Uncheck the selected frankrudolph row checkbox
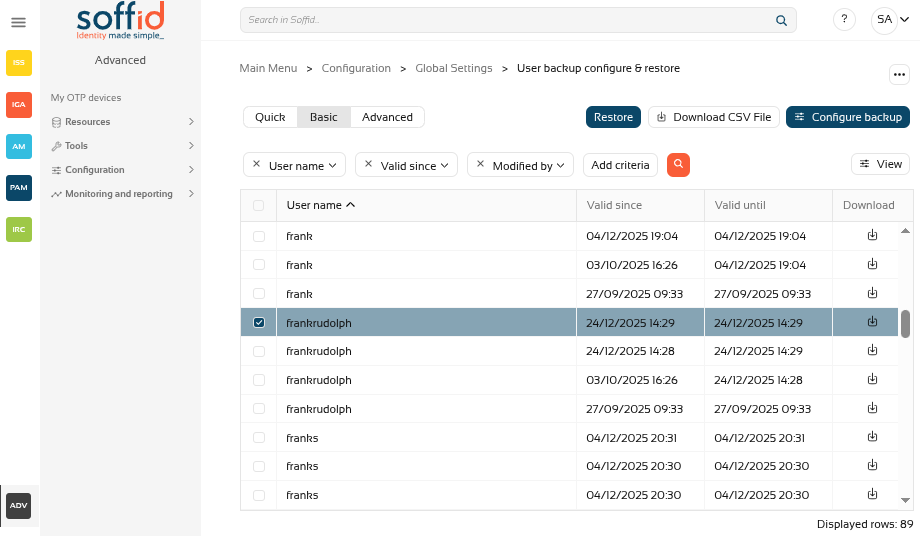 coord(259,323)
